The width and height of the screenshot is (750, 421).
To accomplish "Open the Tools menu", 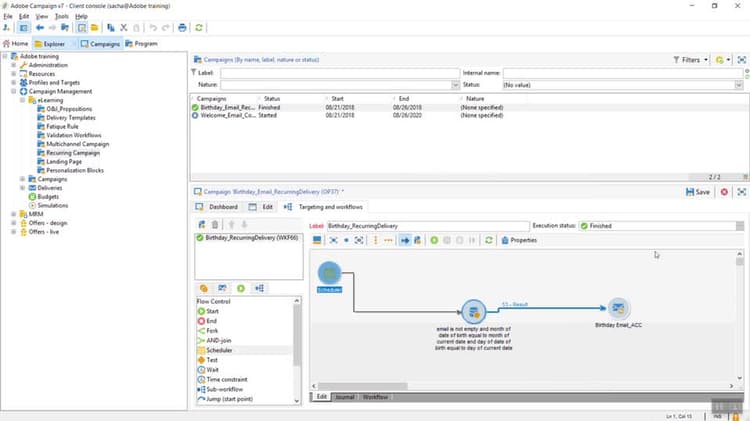I will tap(62, 16).
